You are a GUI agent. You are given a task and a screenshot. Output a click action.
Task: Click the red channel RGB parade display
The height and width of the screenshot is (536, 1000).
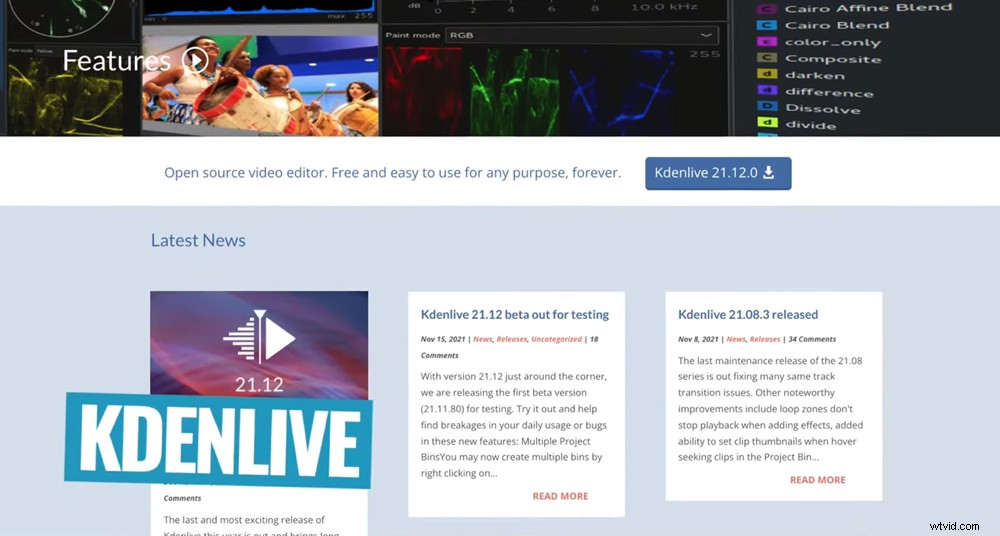pyautogui.click(x=423, y=91)
